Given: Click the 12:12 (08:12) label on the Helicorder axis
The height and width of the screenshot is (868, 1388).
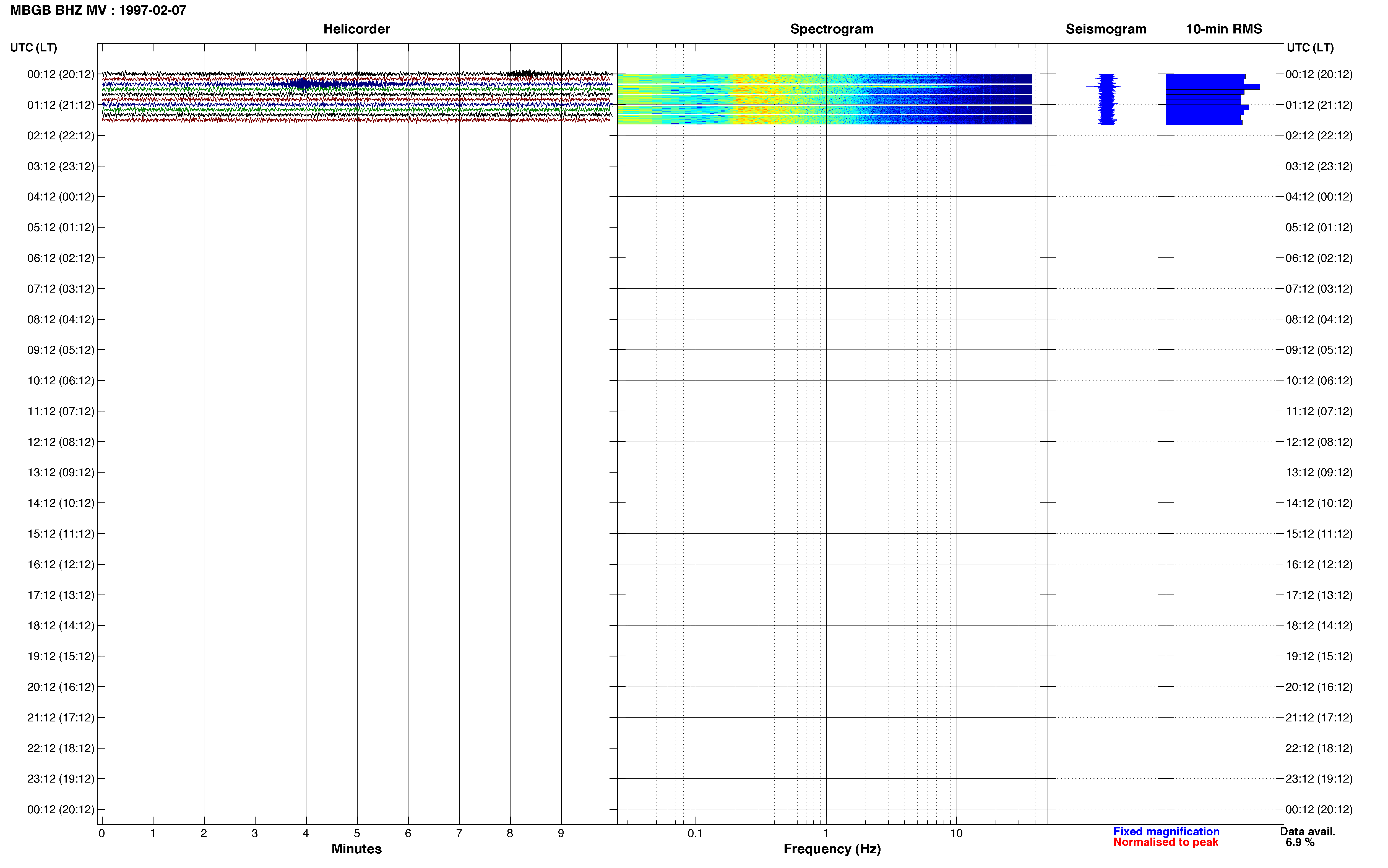Looking at the screenshot, I should [x=60, y=442].
